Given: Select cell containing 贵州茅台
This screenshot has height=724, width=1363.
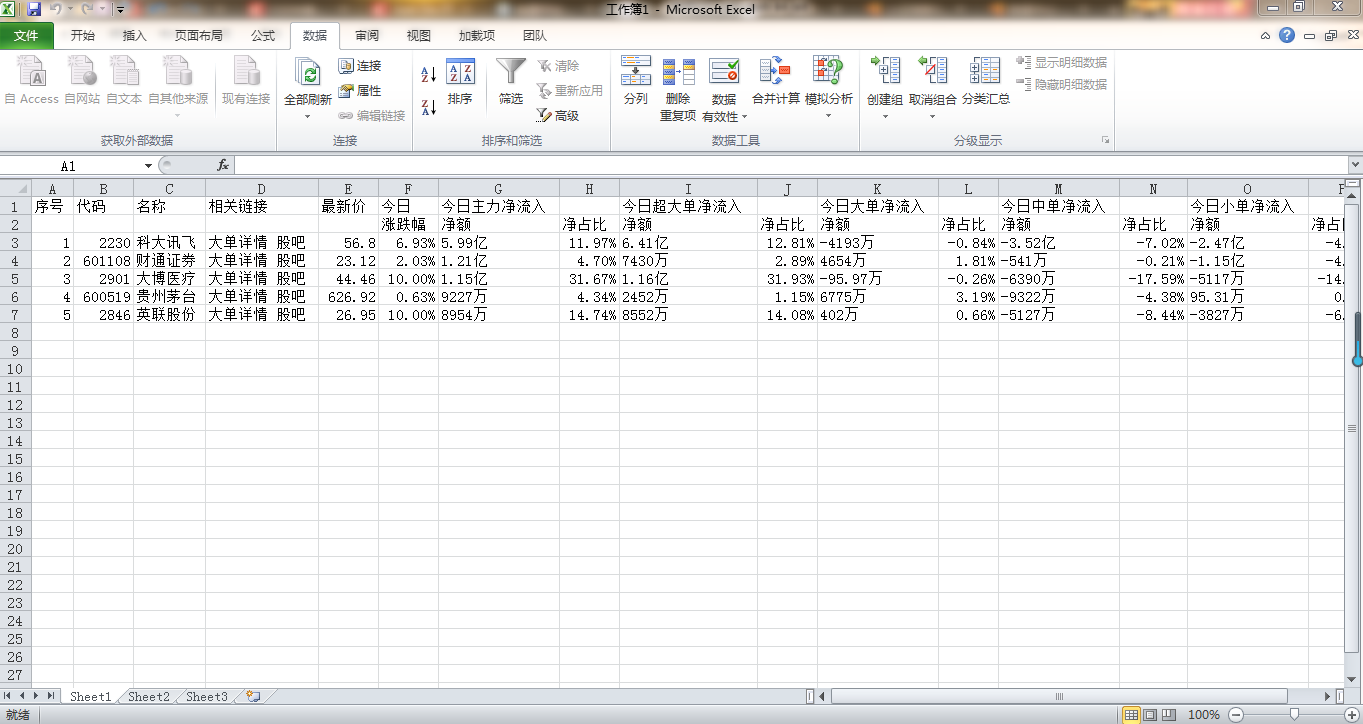Looking at the screenshot, I should point(169,296).
